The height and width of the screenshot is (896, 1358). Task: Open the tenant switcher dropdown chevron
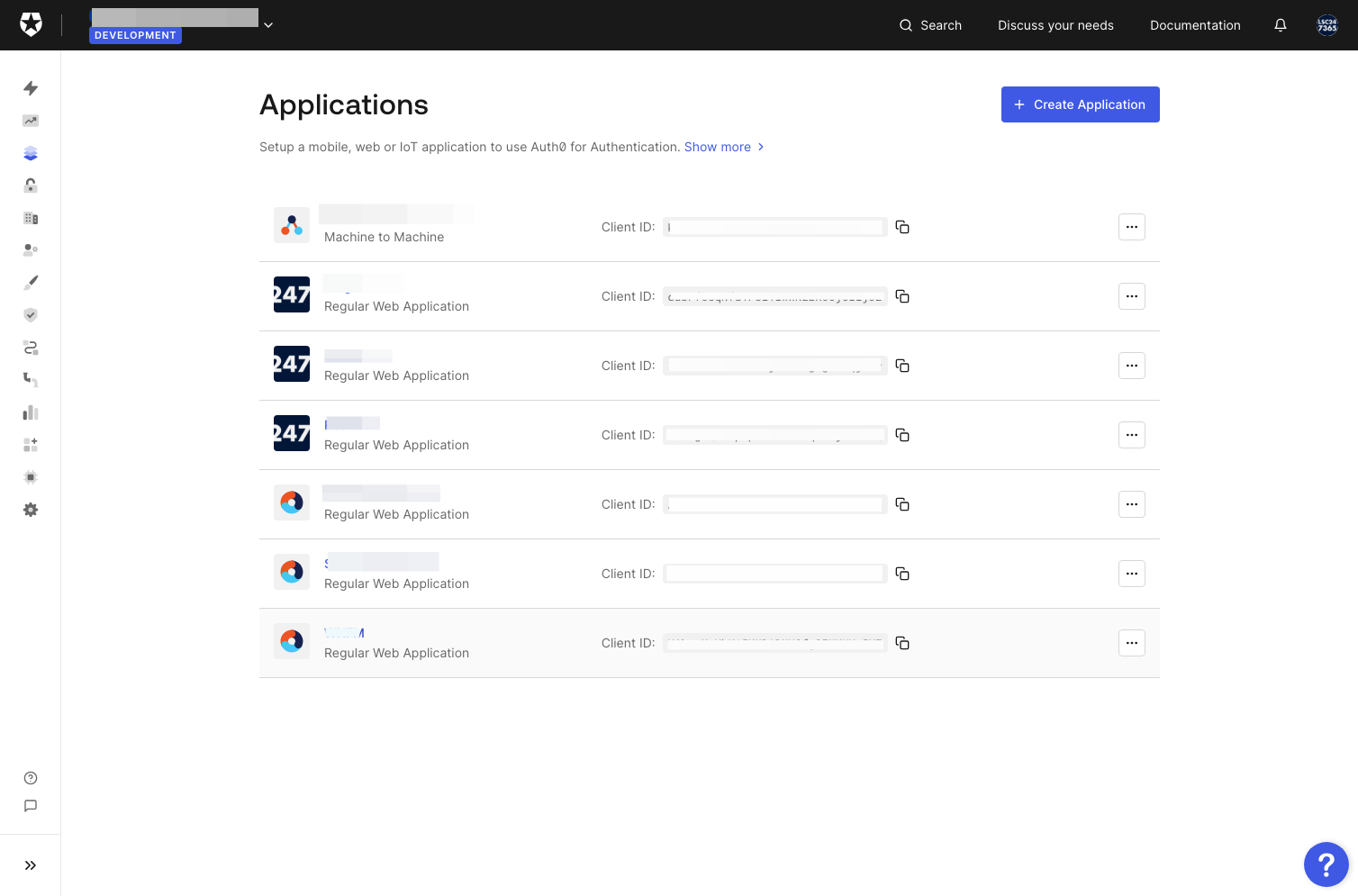pyautogui.click(x=268, y=25)
